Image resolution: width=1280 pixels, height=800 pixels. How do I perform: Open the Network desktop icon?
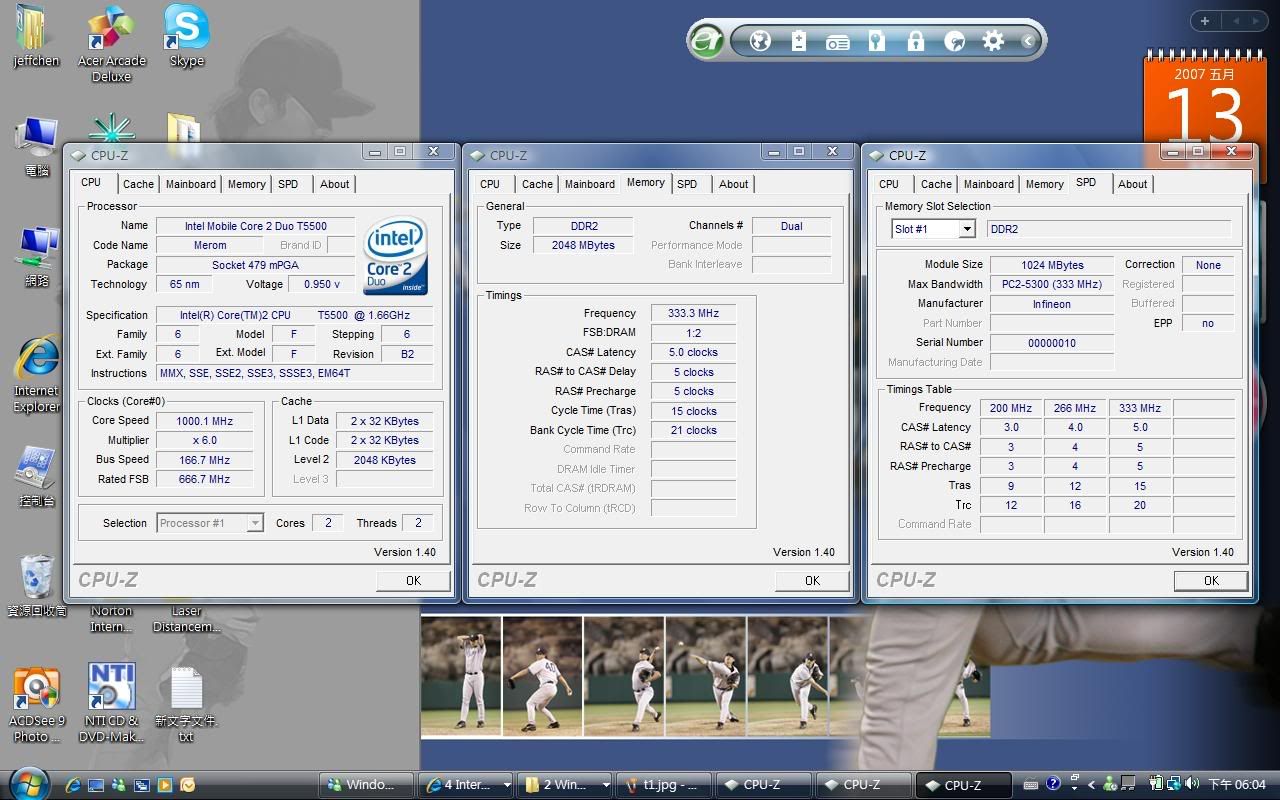(x=37, y=257)
